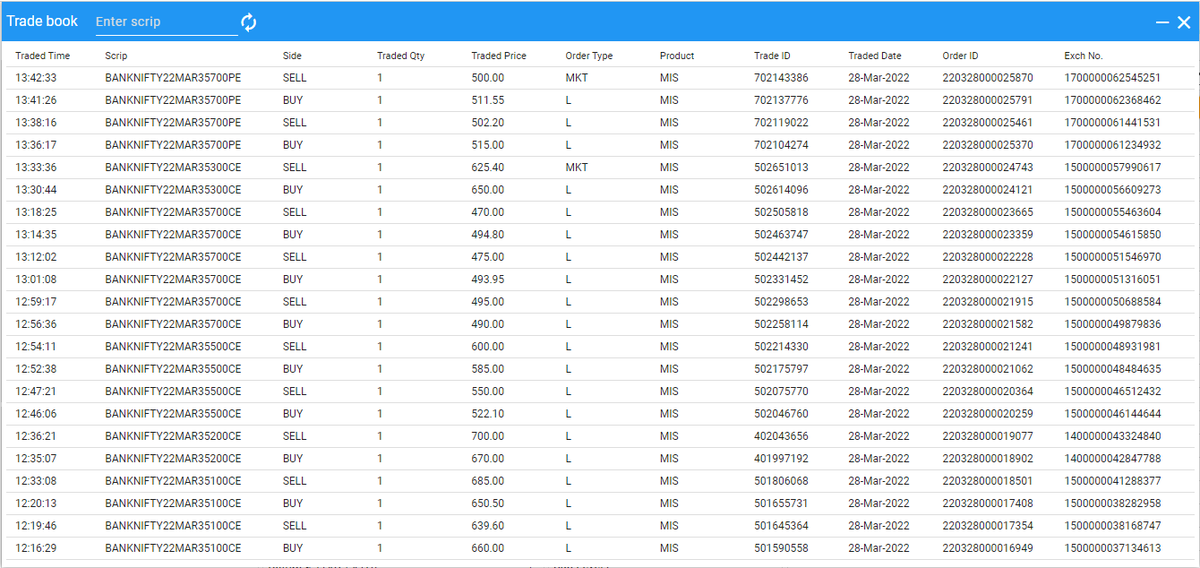Click the Order ID column header
The height and width of the screenshot is (568, 1200).
(960, 56)
